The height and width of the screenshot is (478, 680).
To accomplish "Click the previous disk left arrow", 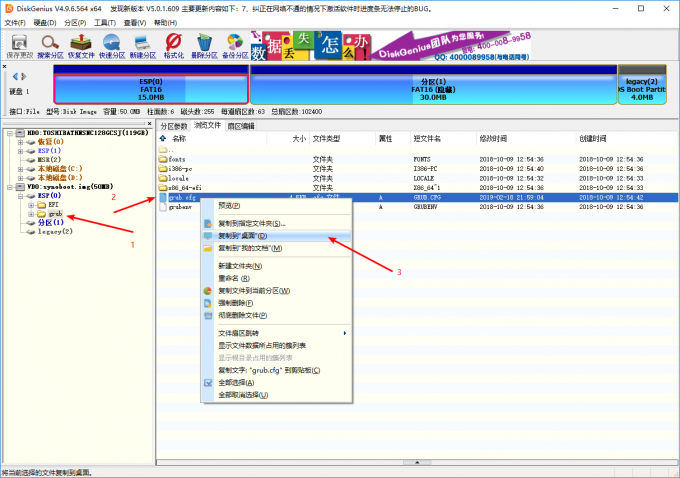I will (x=7, y=76).
